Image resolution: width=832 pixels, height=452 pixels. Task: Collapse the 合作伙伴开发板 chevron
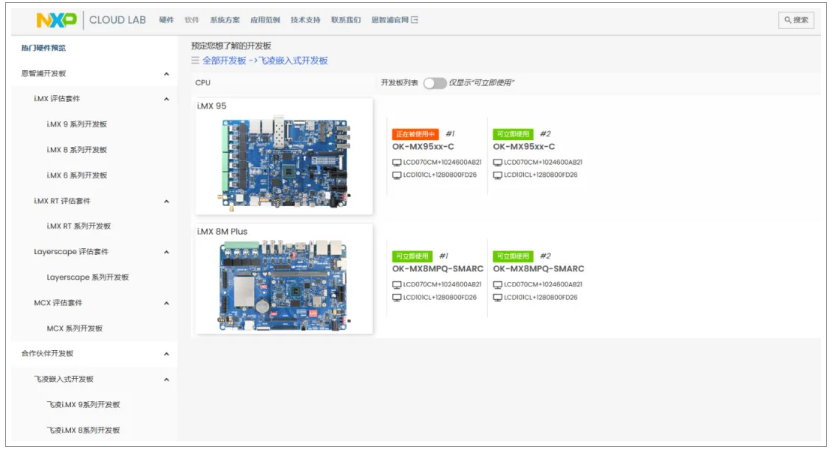pyautogui.click(x=167, y=354)
